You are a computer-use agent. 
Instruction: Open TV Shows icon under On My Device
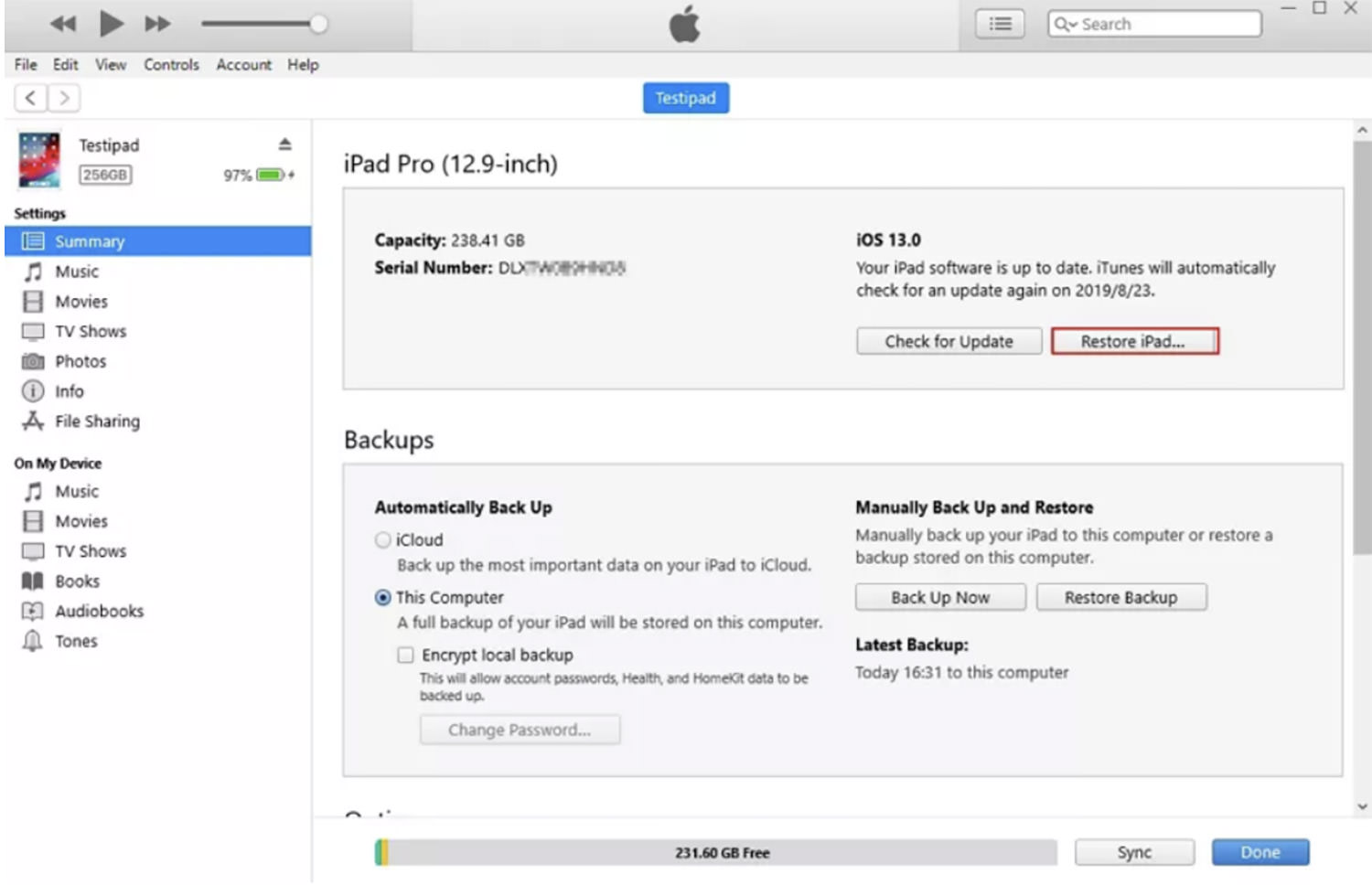(33, 551)
